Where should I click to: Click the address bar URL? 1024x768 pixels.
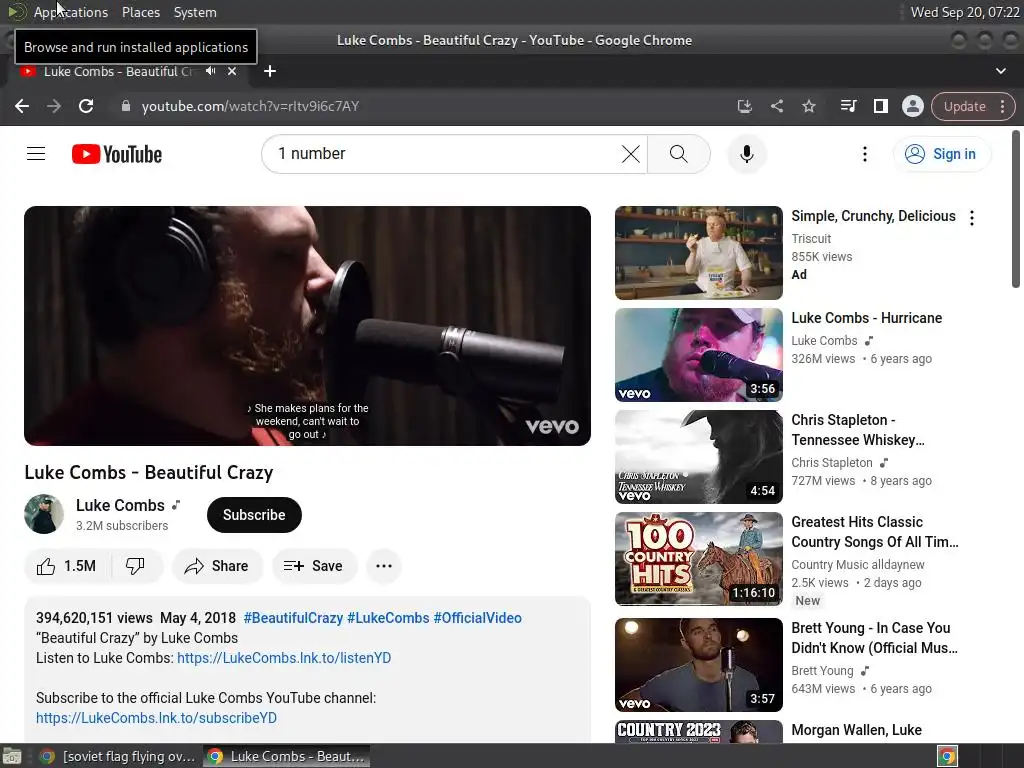(x=250, y=106)
